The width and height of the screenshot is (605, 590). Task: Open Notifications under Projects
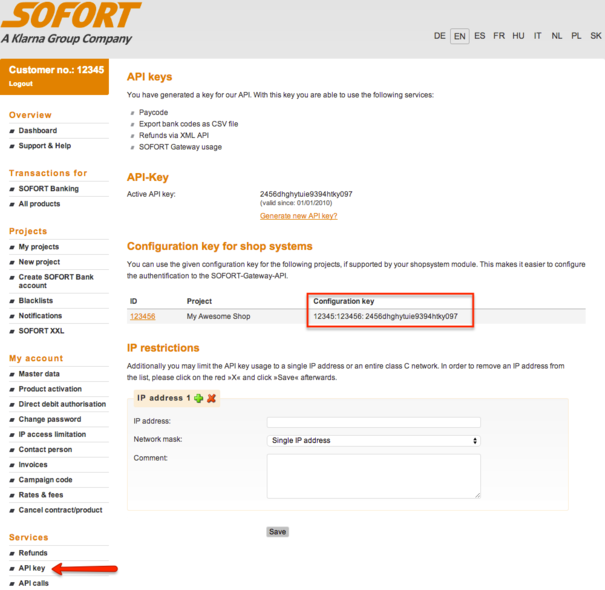[40, 315]
